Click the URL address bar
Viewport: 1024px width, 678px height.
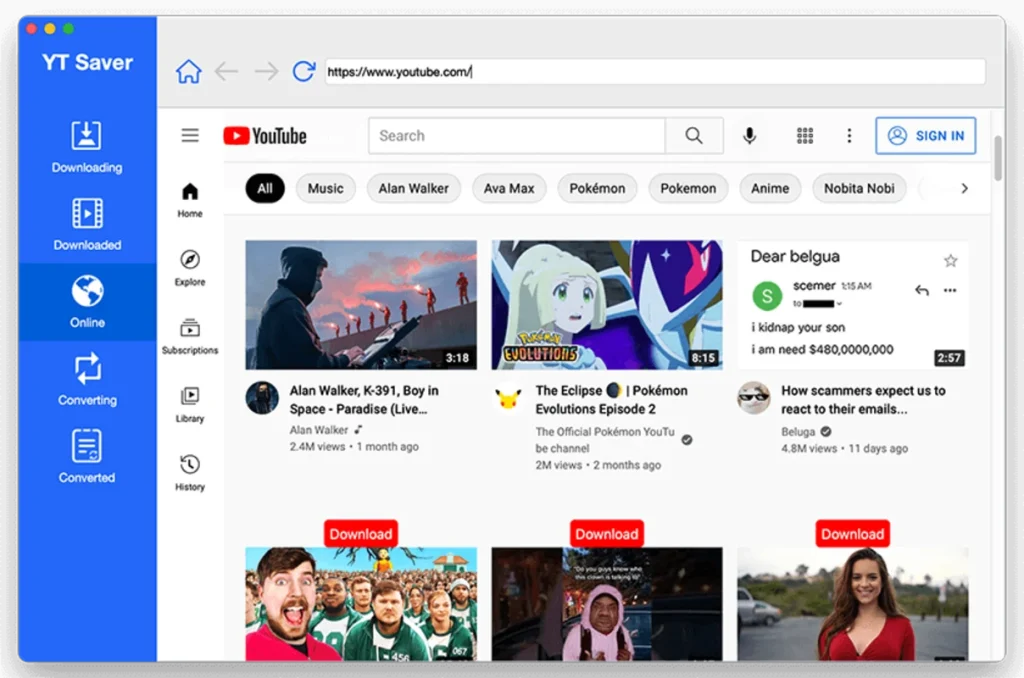coord(650,71)
